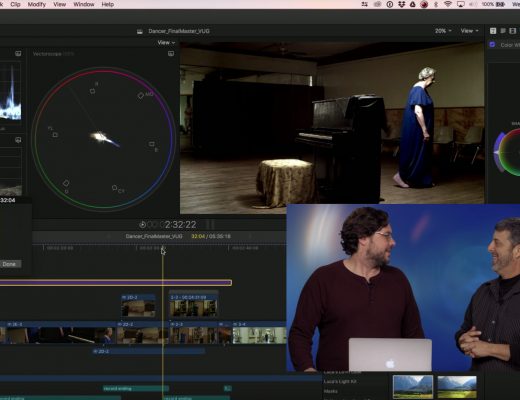The height and width of the screenshot is (400, 520).
Task: Open the viewer 20% zoom dropdown
Action: [443, 31]
